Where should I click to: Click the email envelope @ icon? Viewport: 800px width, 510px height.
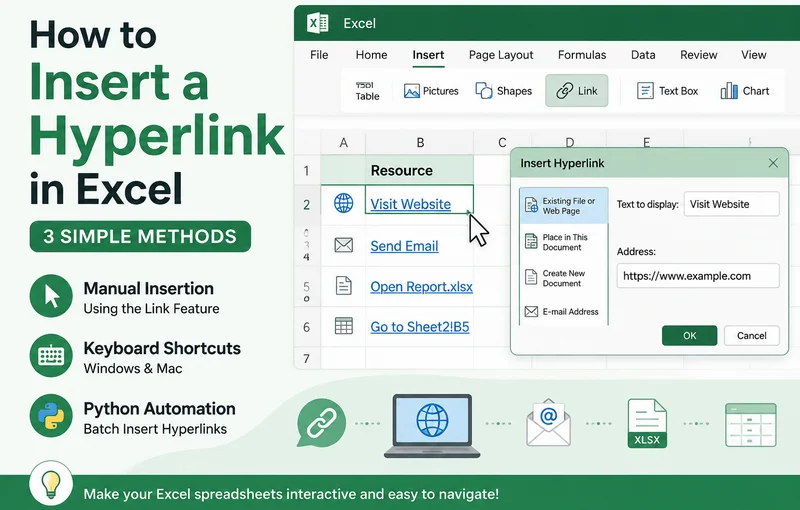coord(548,422)
